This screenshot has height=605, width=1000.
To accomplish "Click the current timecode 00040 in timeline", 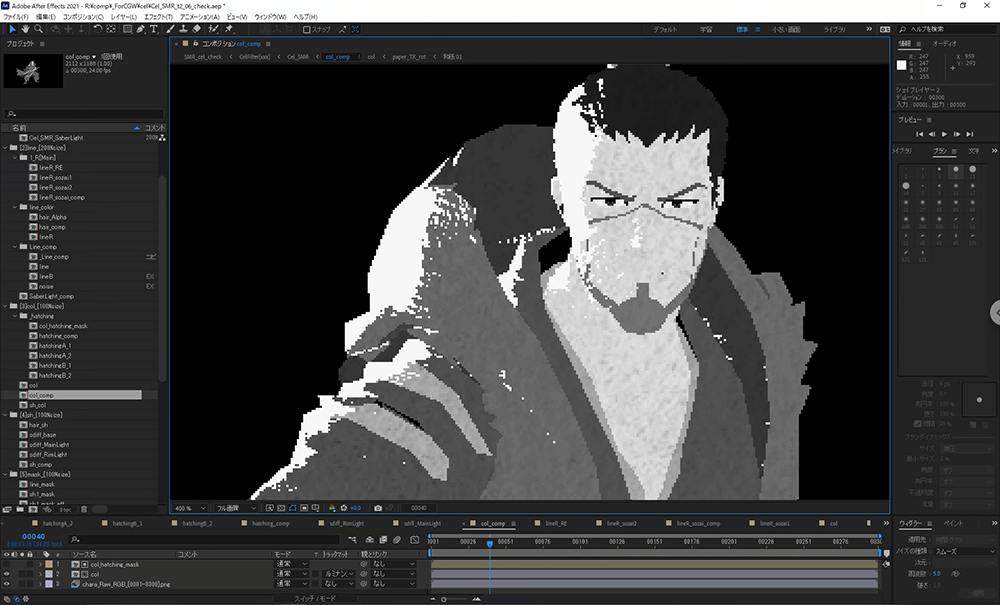I will [33, 537].
